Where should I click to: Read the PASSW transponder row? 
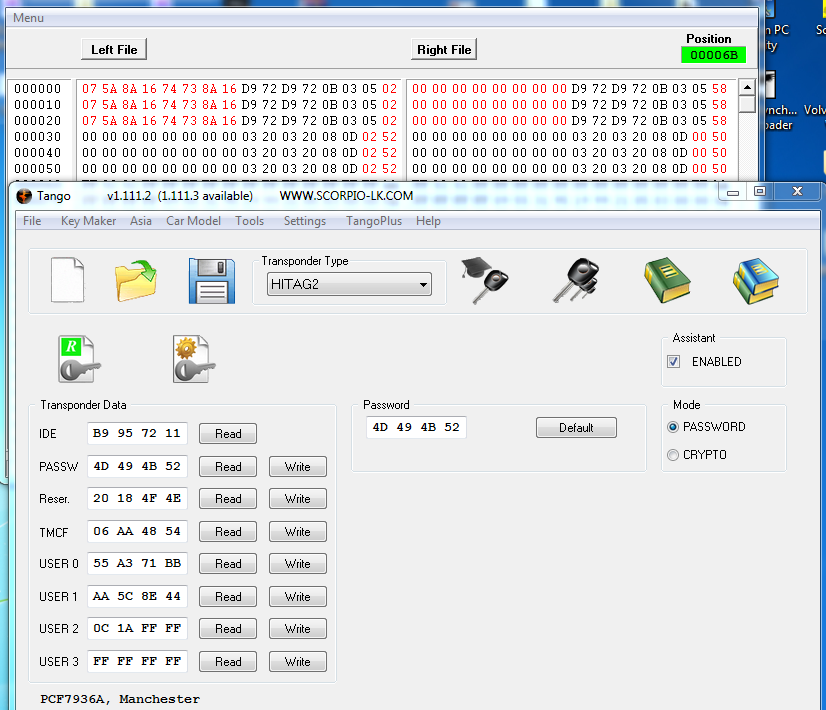click(228, 467)
